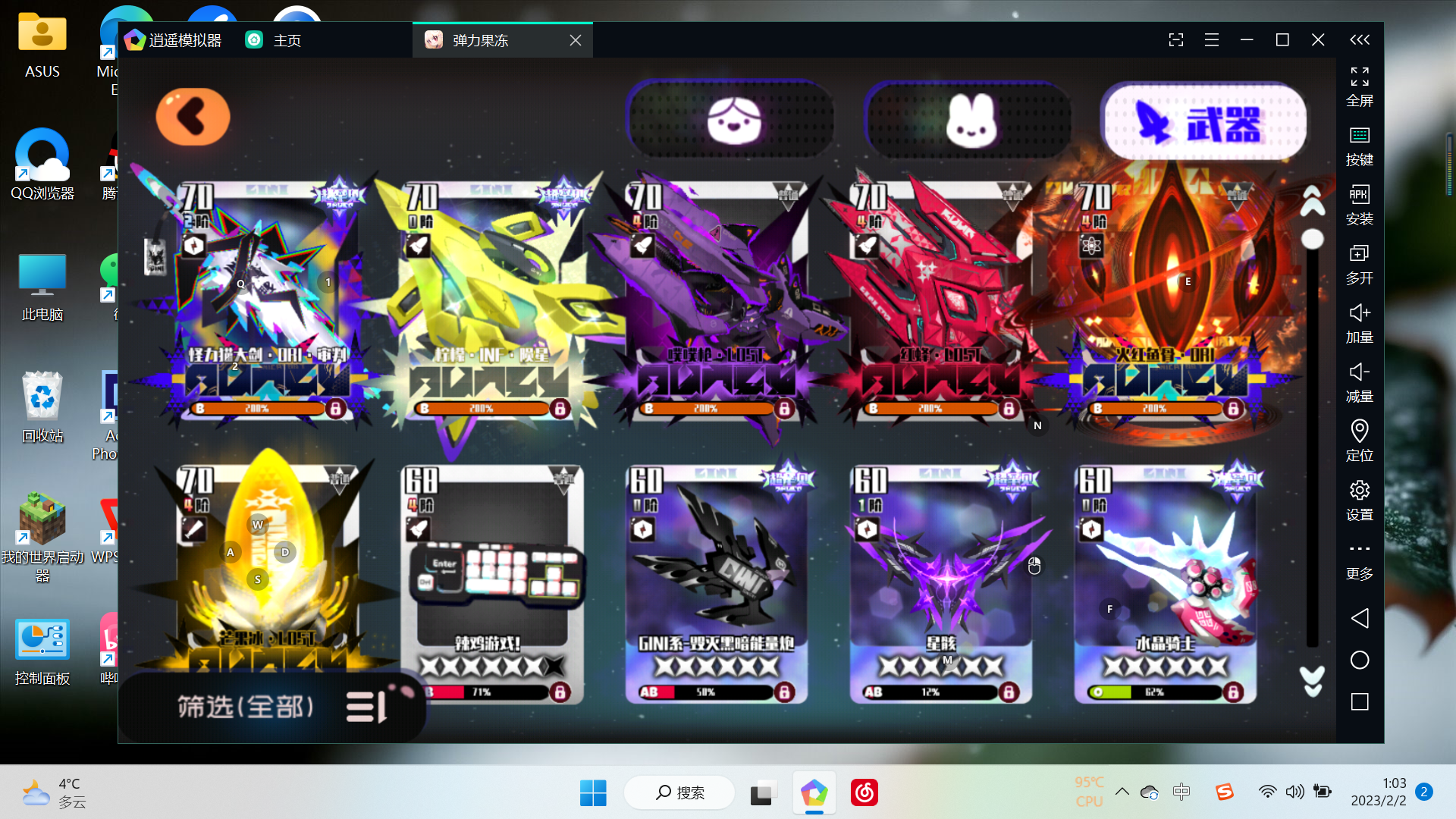Click the title bar fullscreen toggle icon
The image size is (1456, 819).
[1175, 39]
